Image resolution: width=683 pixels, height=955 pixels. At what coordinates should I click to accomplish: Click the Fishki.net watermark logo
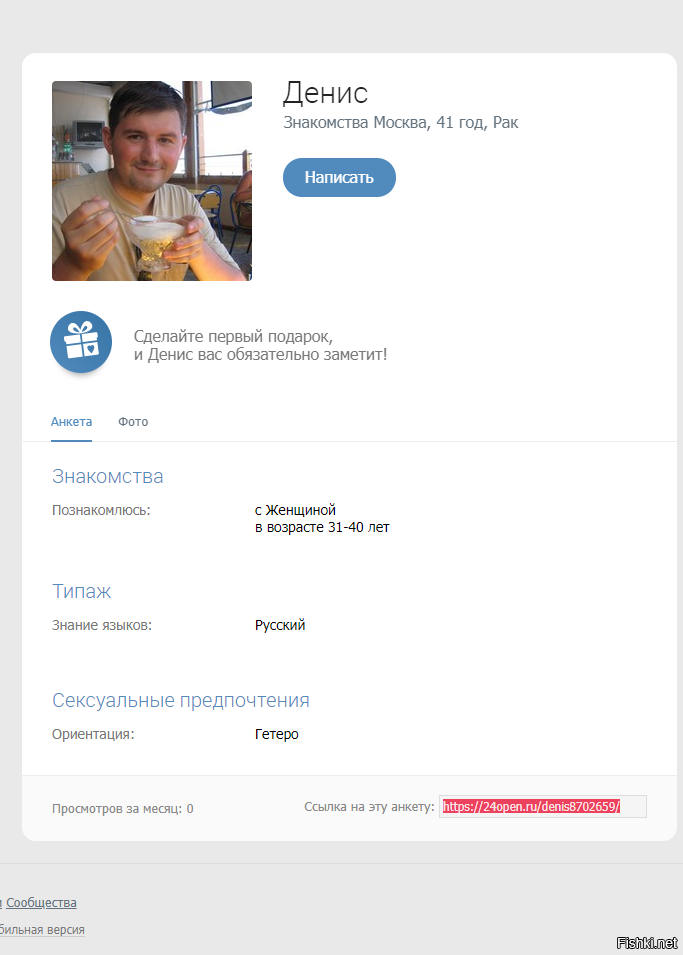pyautogui.click(x=646, y=943)
